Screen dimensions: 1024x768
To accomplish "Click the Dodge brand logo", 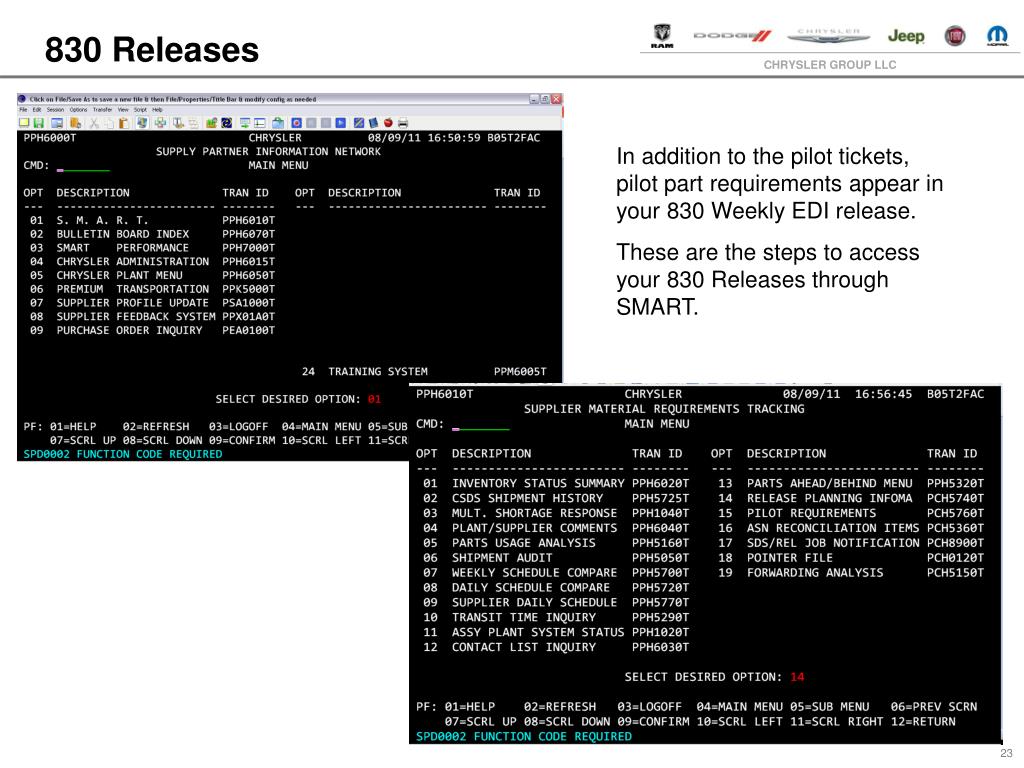I will (732, 36).
